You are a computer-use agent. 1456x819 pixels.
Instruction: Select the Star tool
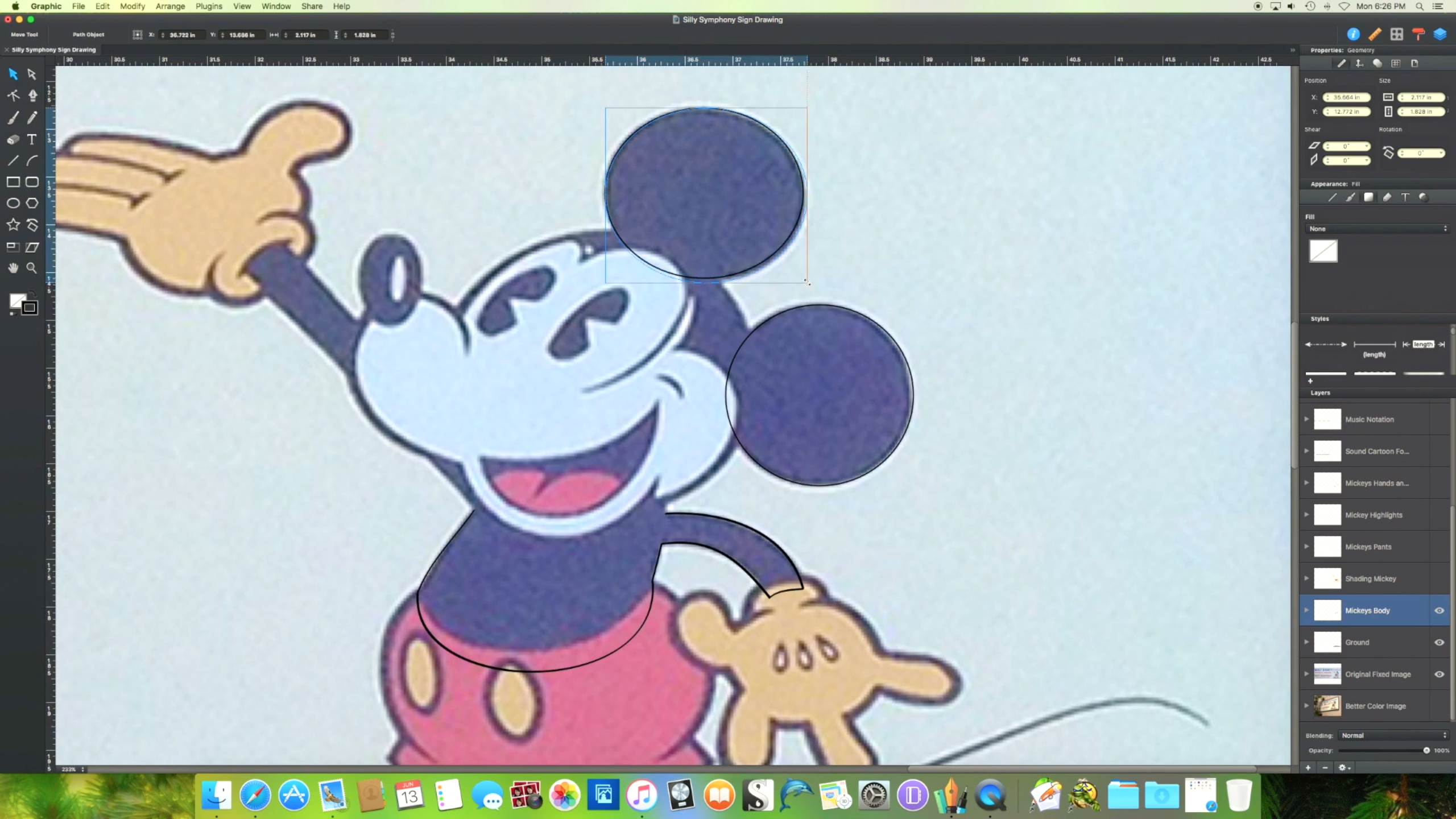[x=13, y=225]
